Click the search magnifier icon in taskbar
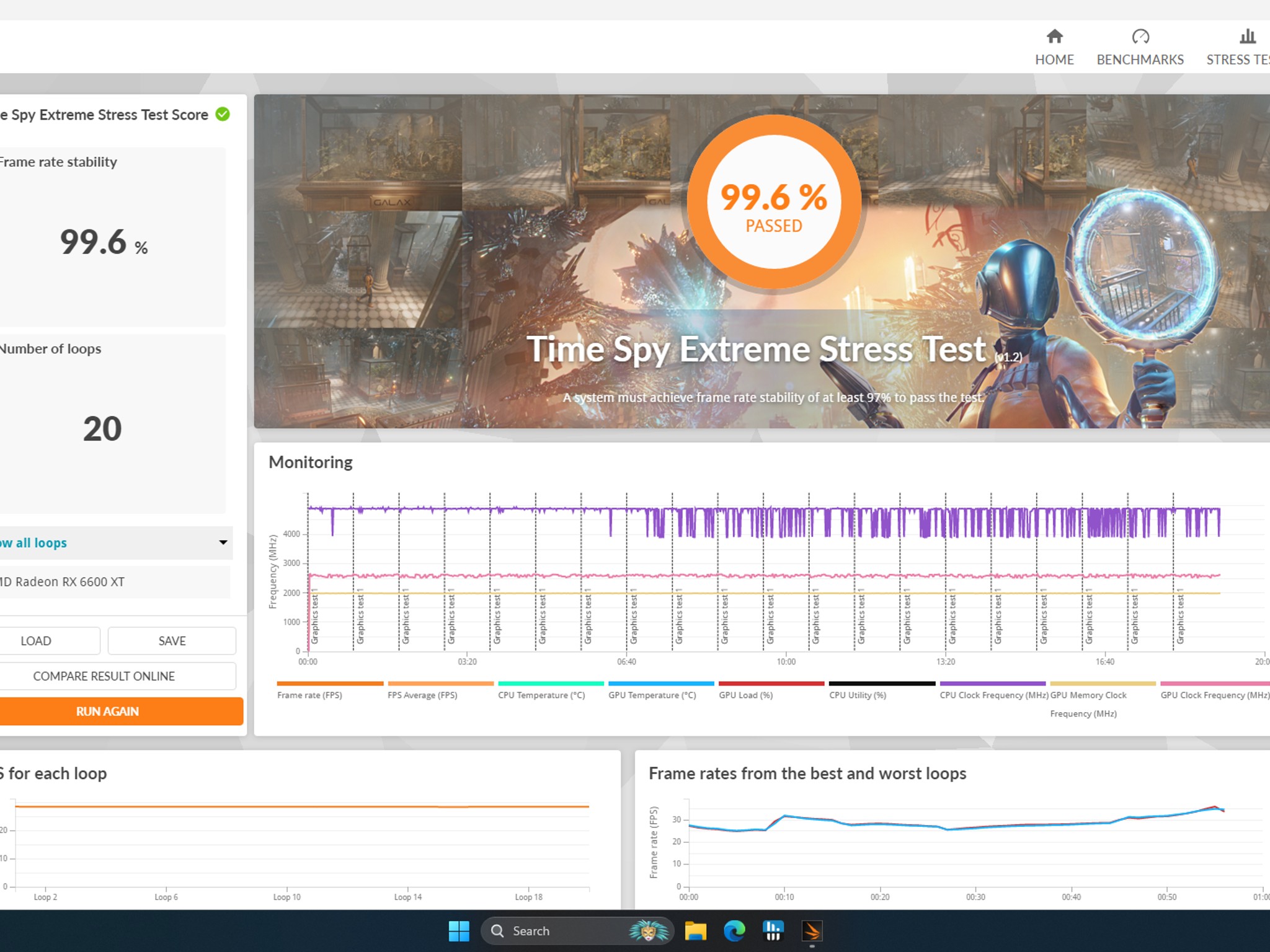 pos(497,930)
